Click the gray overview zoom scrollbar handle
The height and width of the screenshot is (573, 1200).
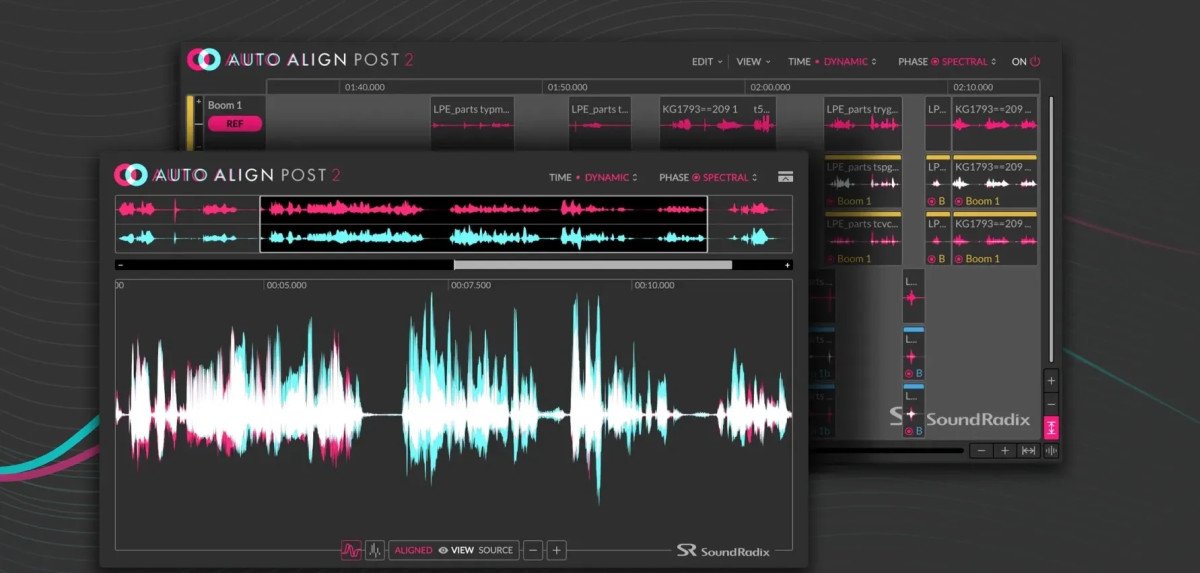point(592,265)
